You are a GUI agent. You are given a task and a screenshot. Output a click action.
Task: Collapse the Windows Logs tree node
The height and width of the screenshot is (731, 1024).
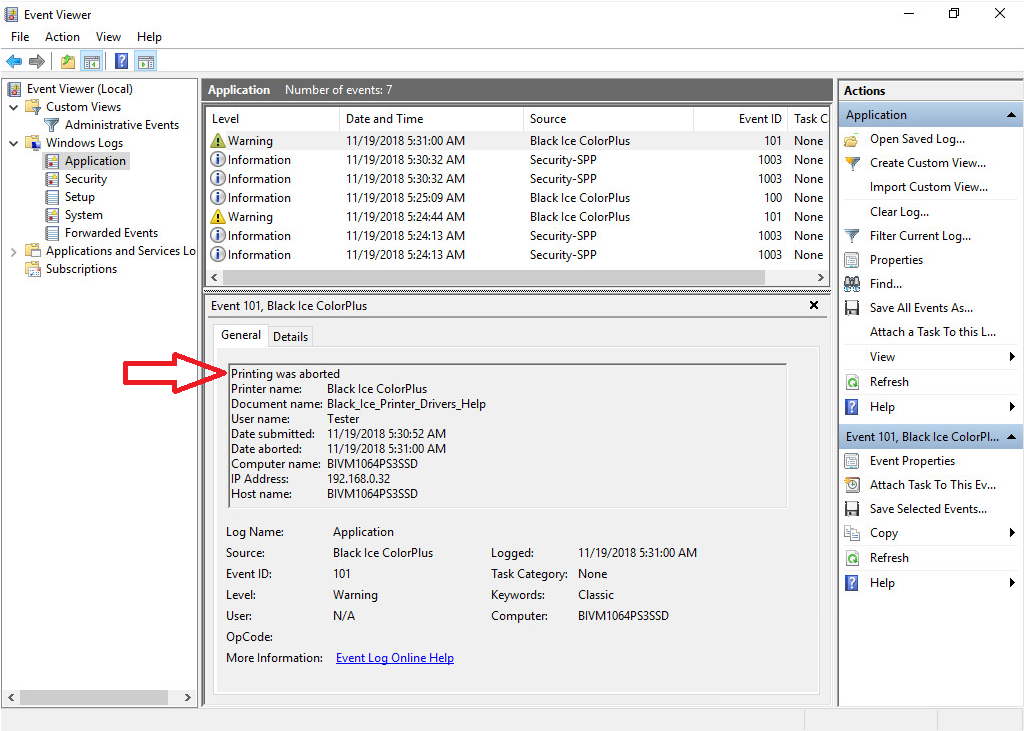coord(13,143)
